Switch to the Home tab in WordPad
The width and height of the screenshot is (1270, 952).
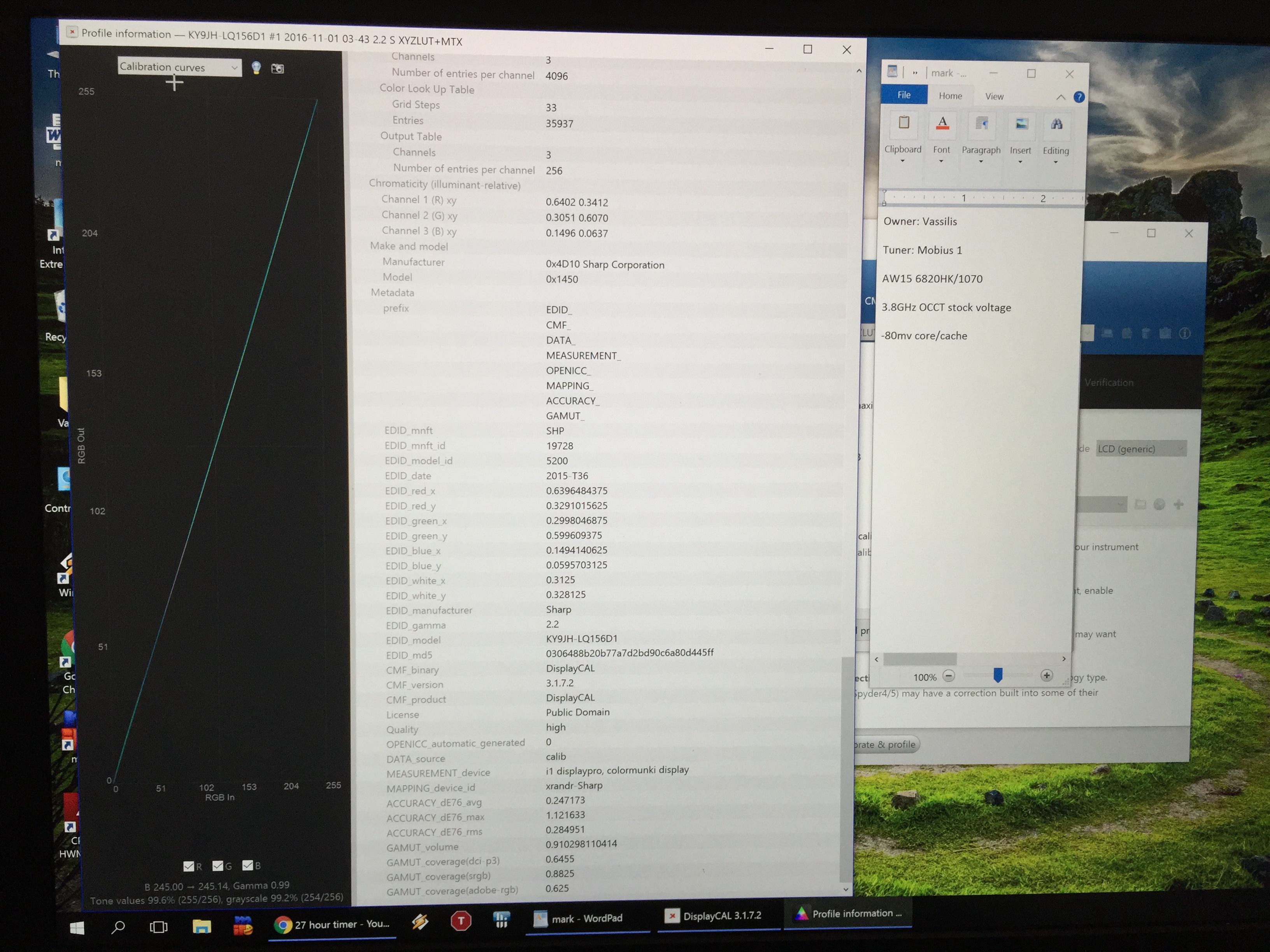point(950,96)
